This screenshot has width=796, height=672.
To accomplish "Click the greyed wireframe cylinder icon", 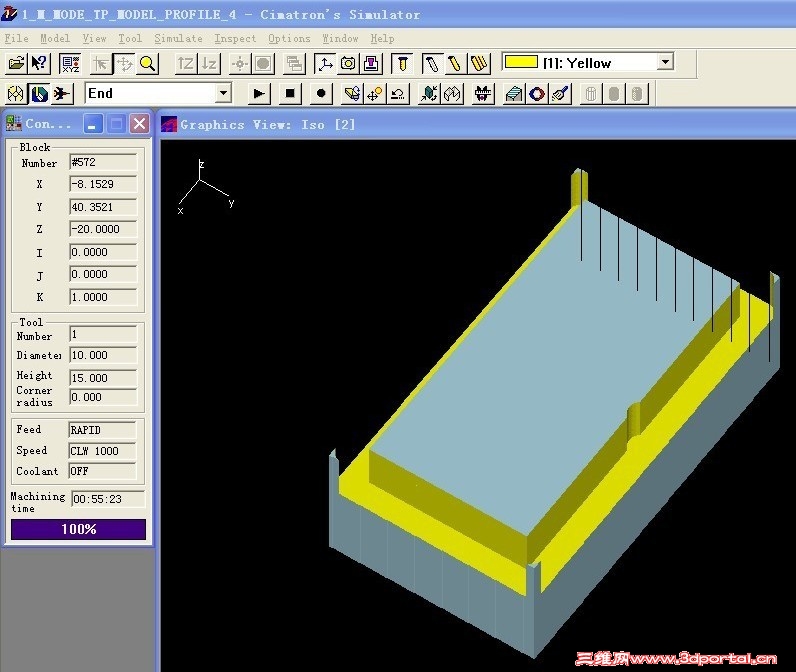I will [x=591, y=94].
